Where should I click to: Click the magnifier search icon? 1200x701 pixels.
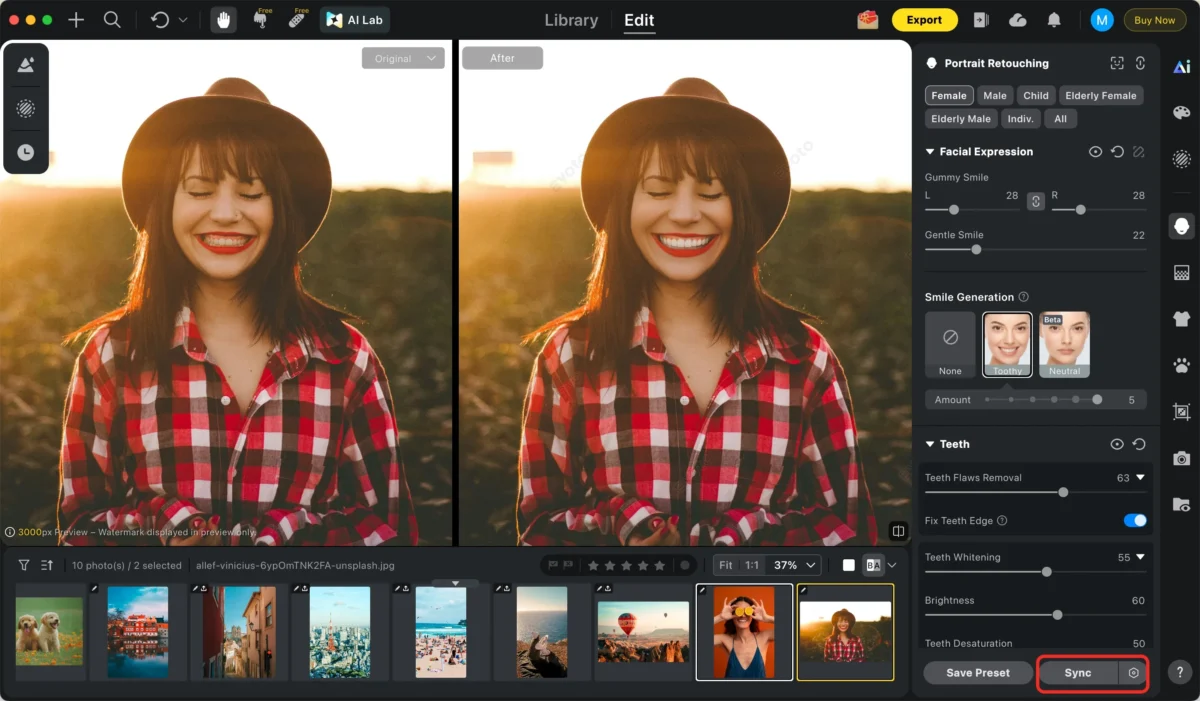(x=112, y=20)
